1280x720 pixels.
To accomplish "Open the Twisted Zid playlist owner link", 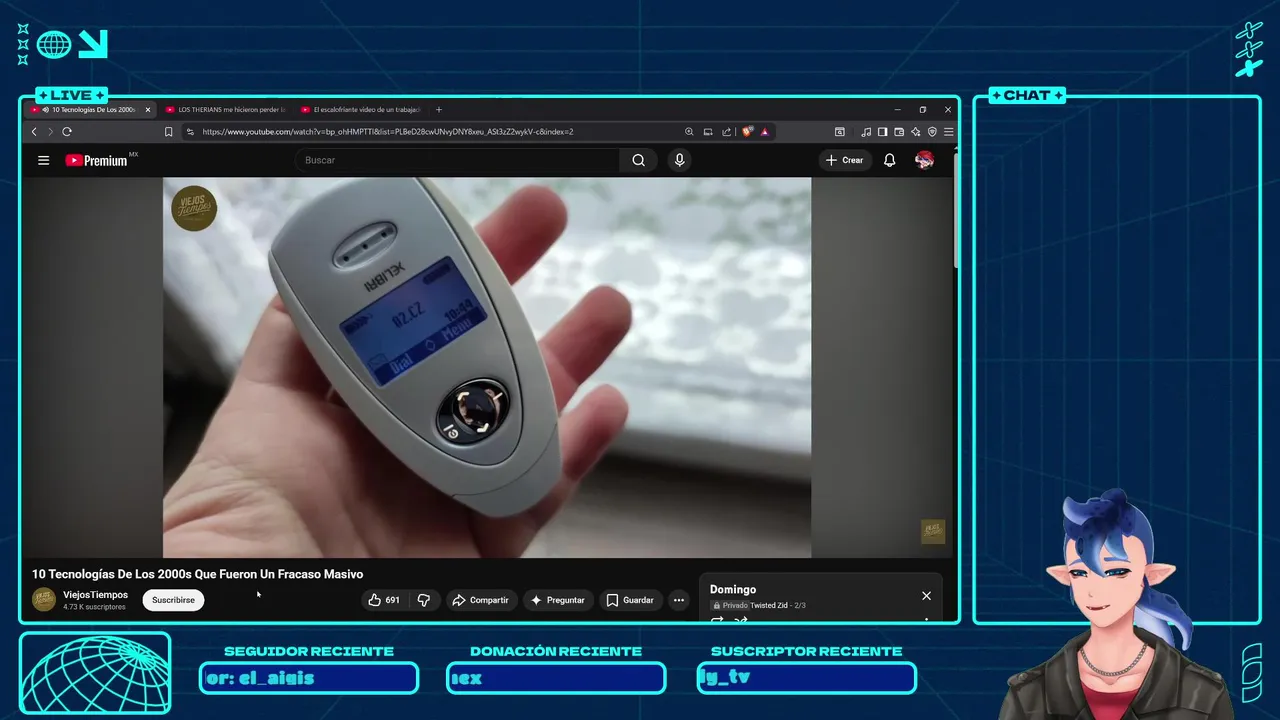I will pyautogui.click(x=769, y=605).
